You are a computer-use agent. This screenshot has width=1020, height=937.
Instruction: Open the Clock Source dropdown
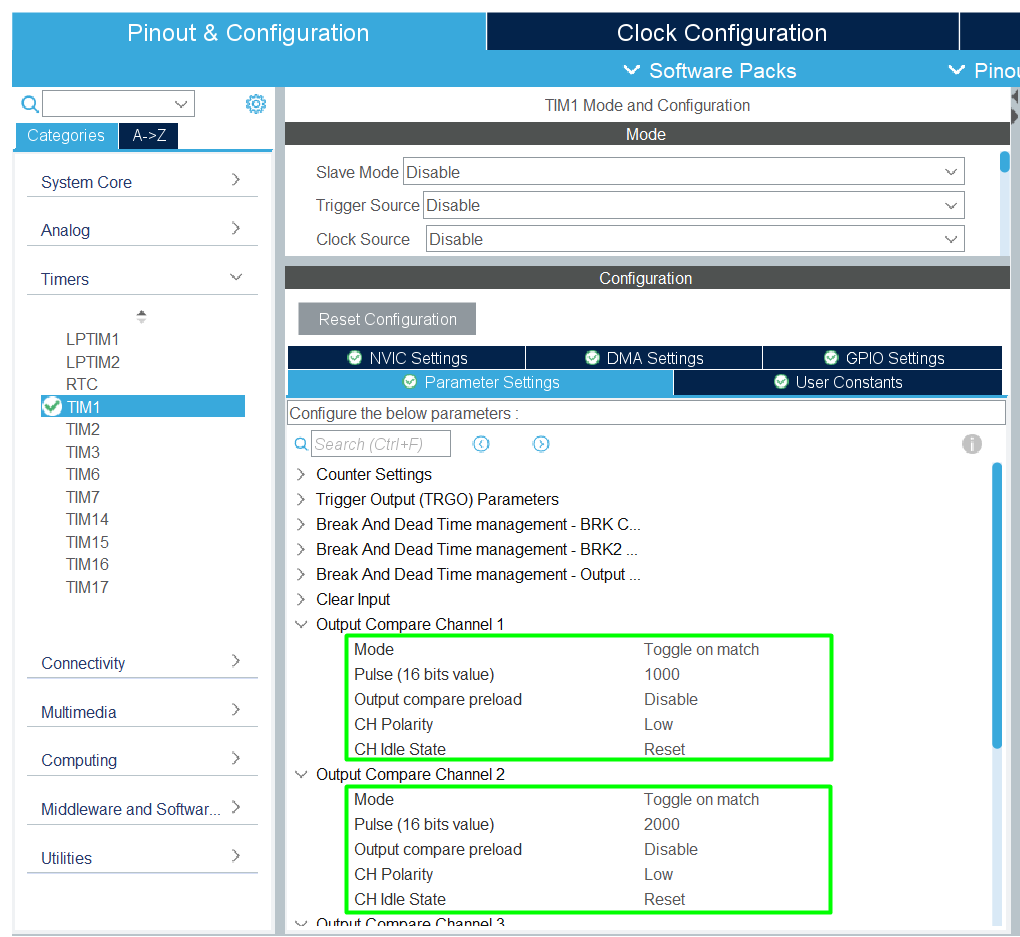[694, 240]
